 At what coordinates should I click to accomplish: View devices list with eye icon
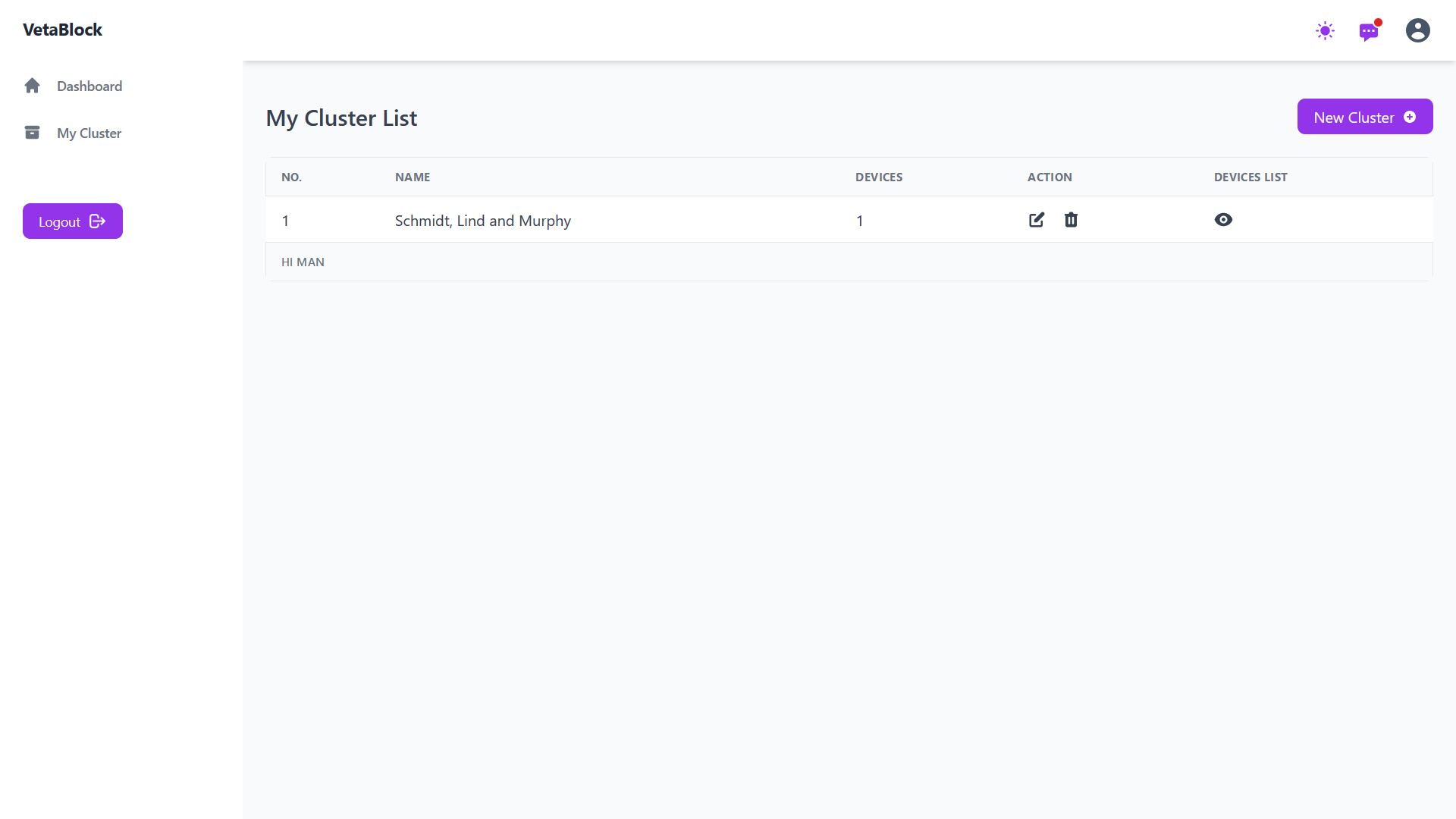click(x=1223, y=220)
